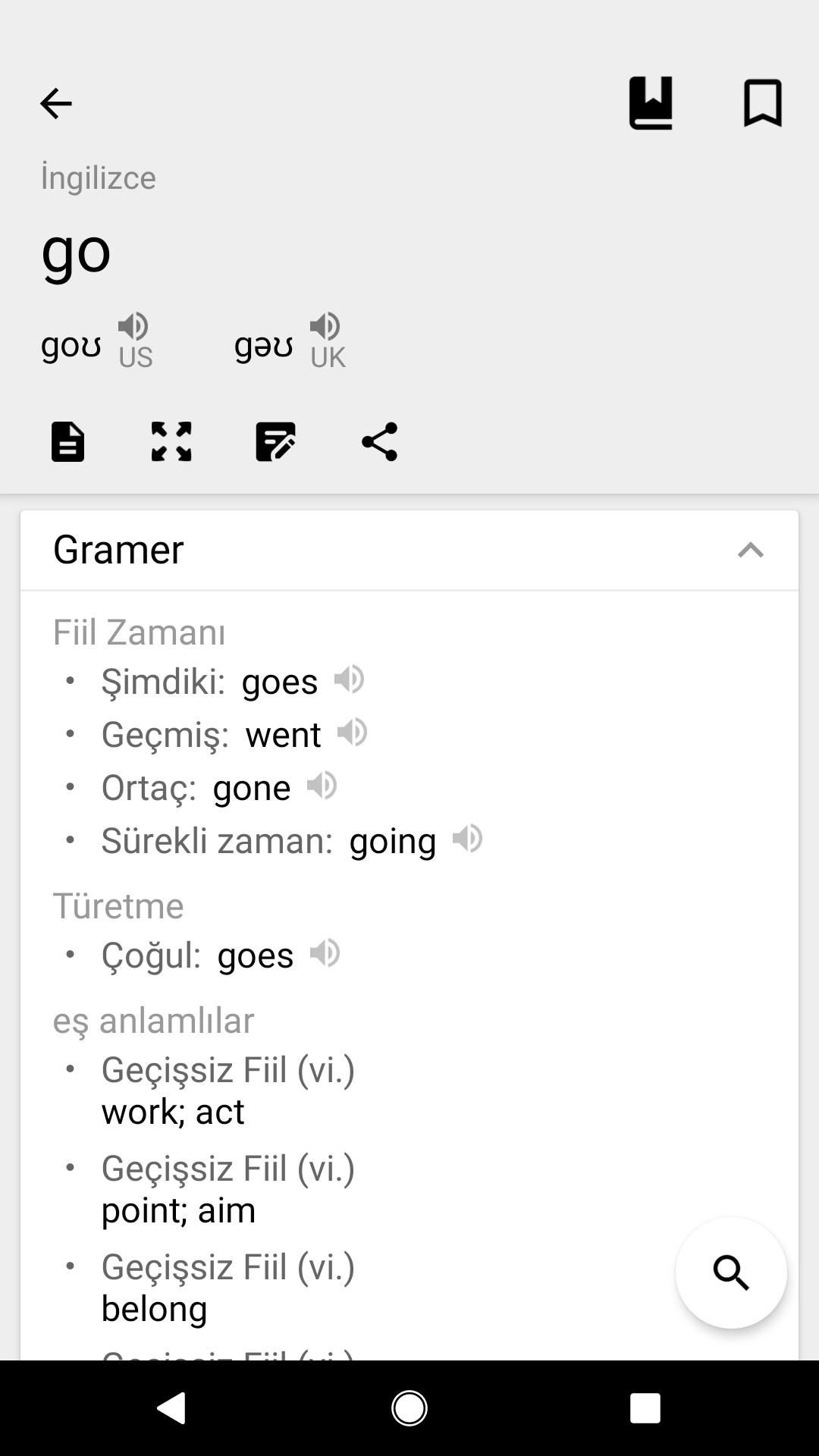Play audio for 'went'
This screenshot has width=819, height=1456.
click(x=352, y=733)
